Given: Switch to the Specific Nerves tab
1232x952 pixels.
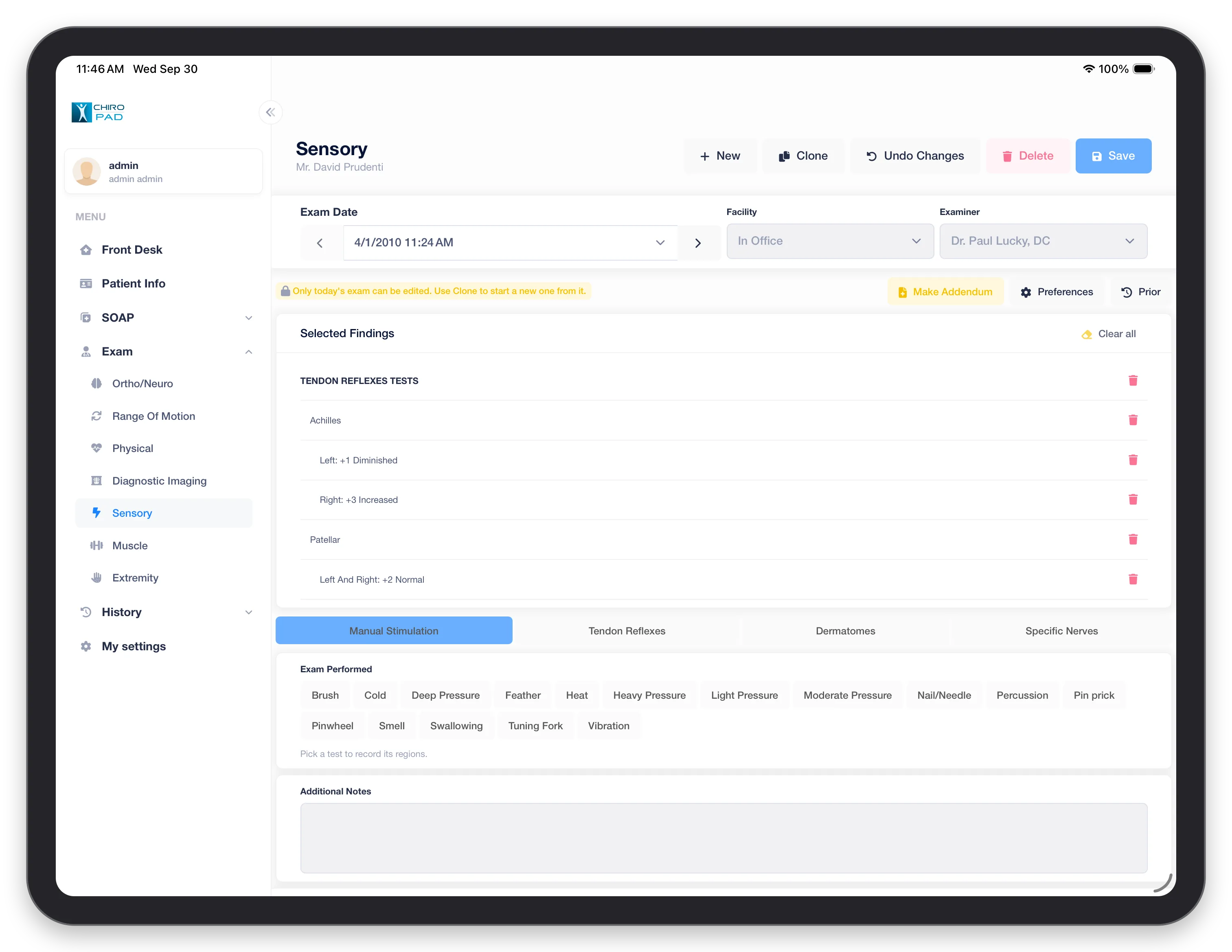Looking at the screenshot, I should coord(1061,631).
